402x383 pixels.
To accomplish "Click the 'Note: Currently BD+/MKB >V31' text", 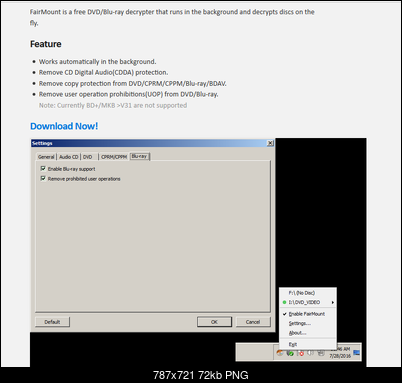I will [x=113, y=105].
